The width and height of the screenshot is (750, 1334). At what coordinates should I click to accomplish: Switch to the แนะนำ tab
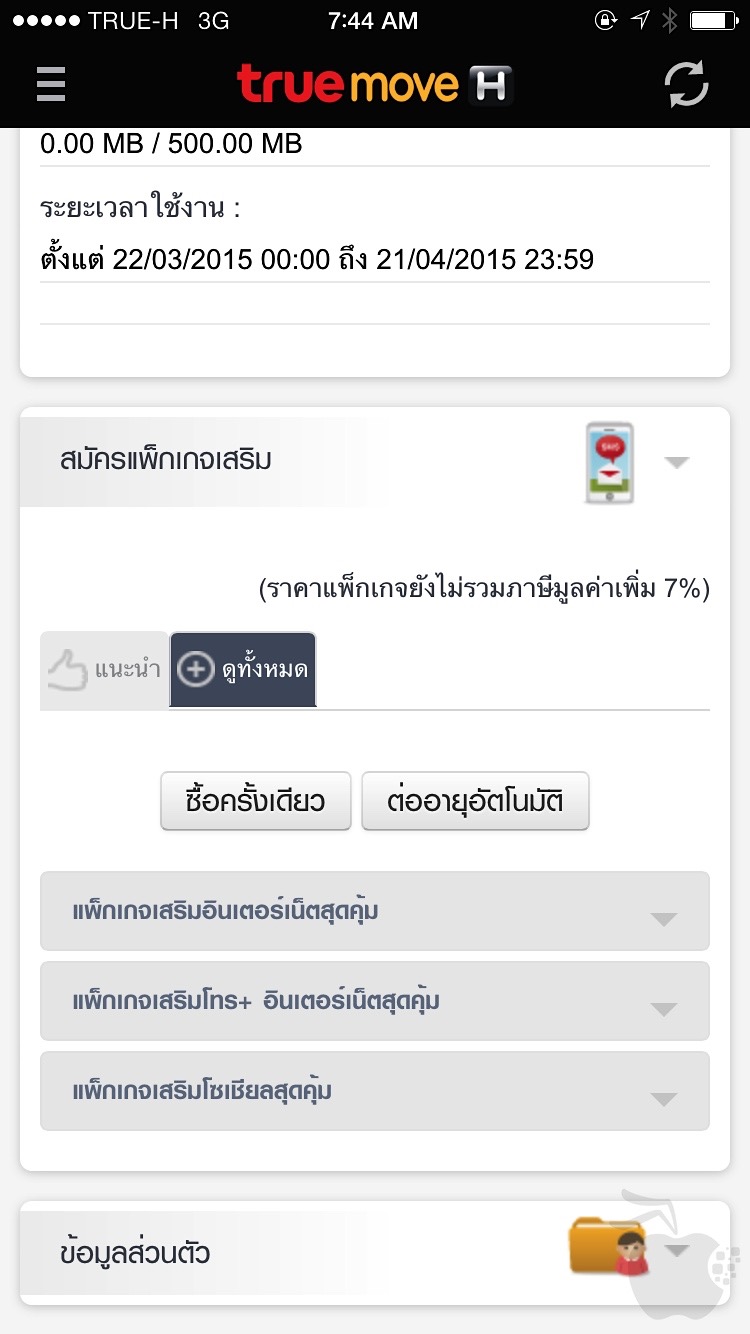click(105, 670)
